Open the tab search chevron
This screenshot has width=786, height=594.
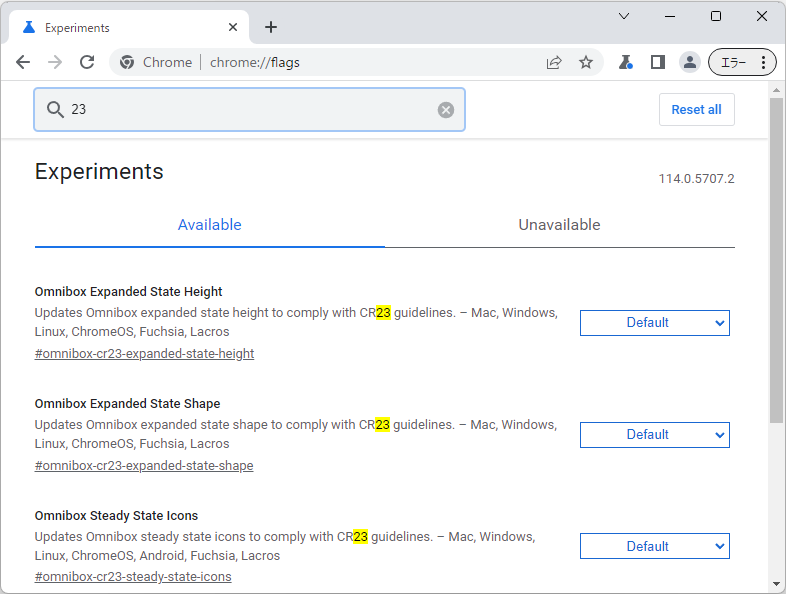pyautogui.click(x=624, y=16)
